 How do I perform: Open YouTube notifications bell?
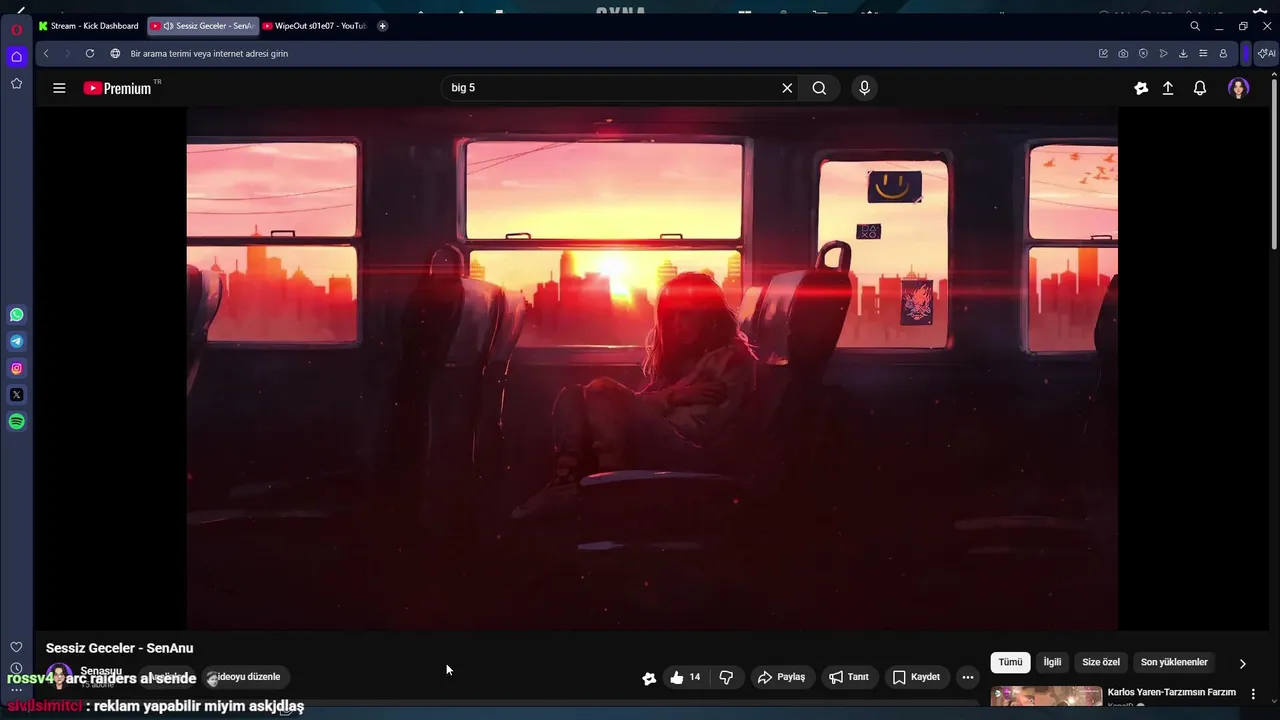(1200, 88)
